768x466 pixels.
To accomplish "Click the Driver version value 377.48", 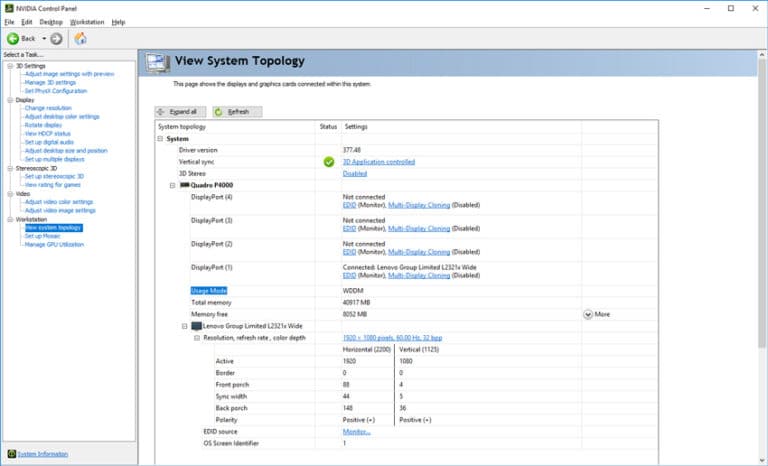I will tap(352, 150).
